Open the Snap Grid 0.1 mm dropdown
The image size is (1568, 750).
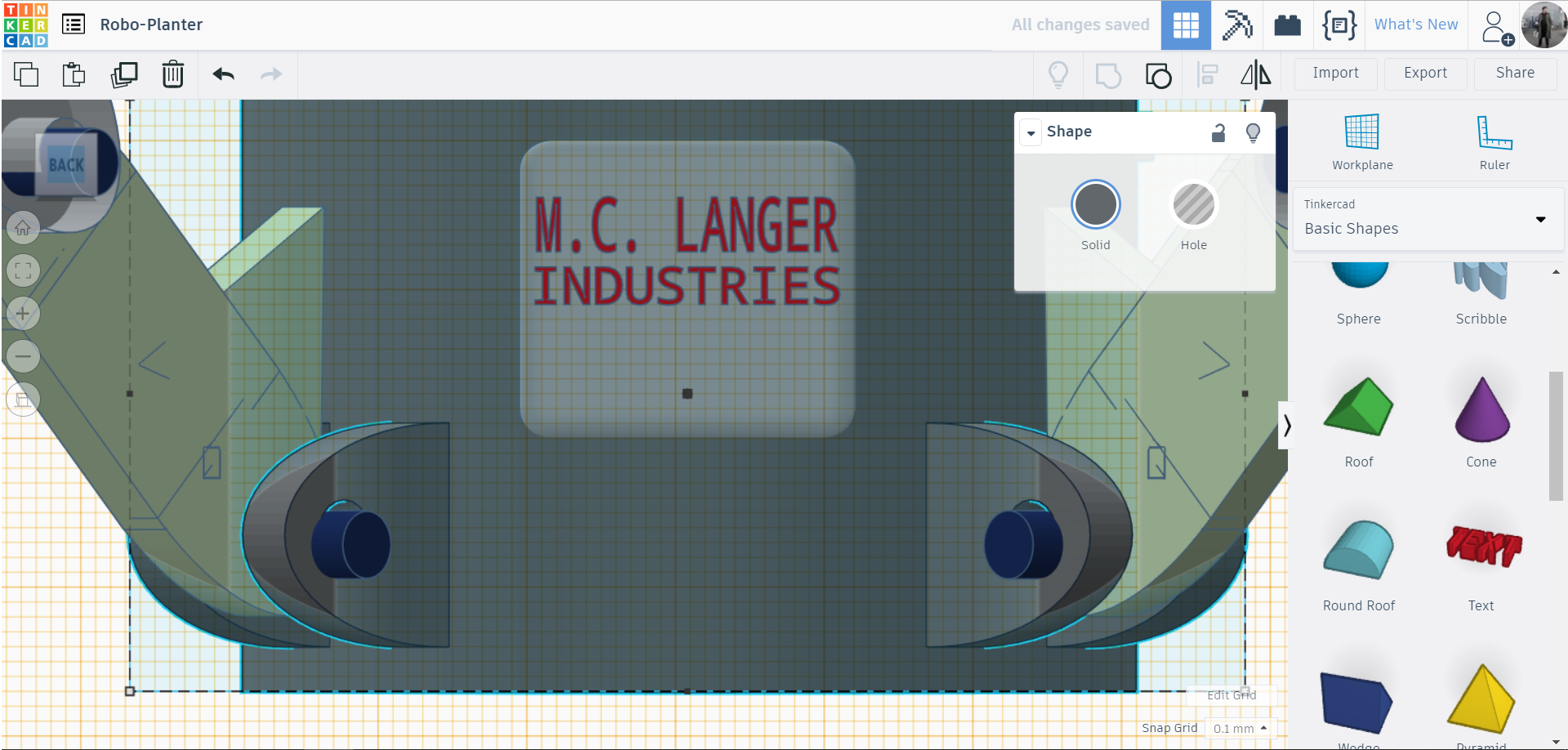pos(1240,728)
